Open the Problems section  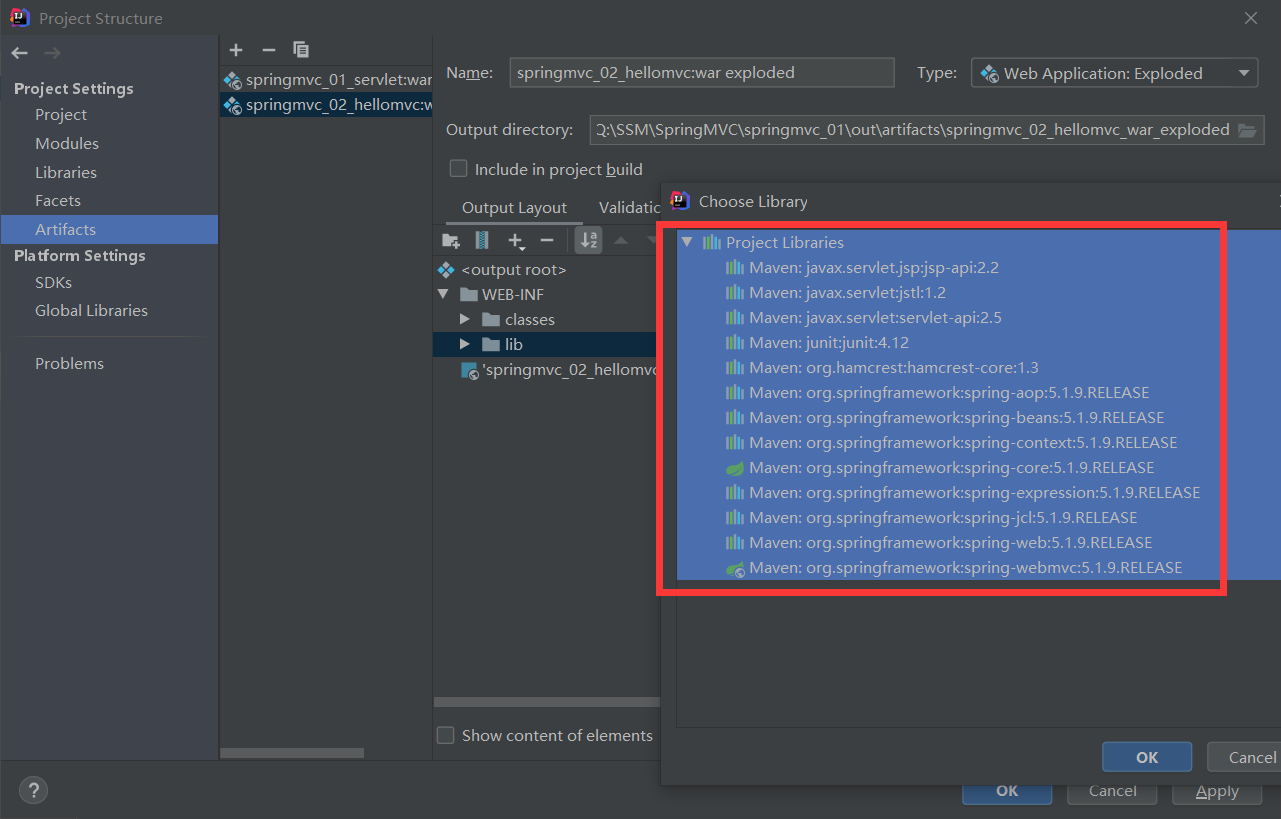[69, 363]
